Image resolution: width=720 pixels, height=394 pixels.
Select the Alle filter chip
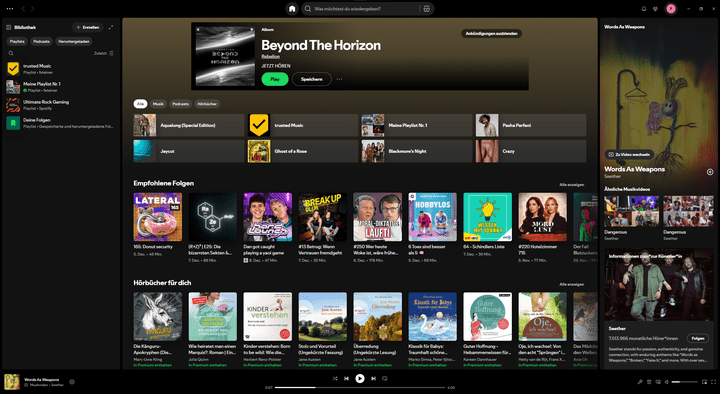(140, 104)
